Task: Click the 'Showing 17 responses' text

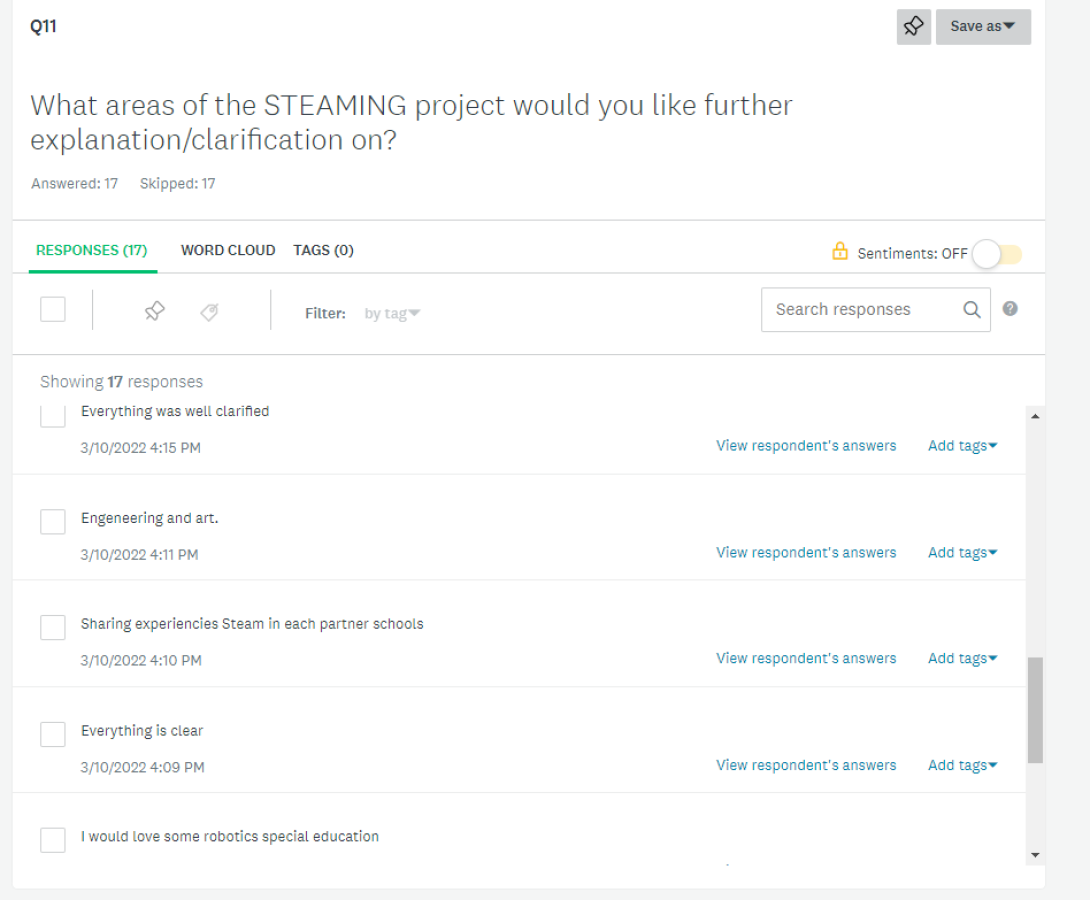Action: [121, 382]
